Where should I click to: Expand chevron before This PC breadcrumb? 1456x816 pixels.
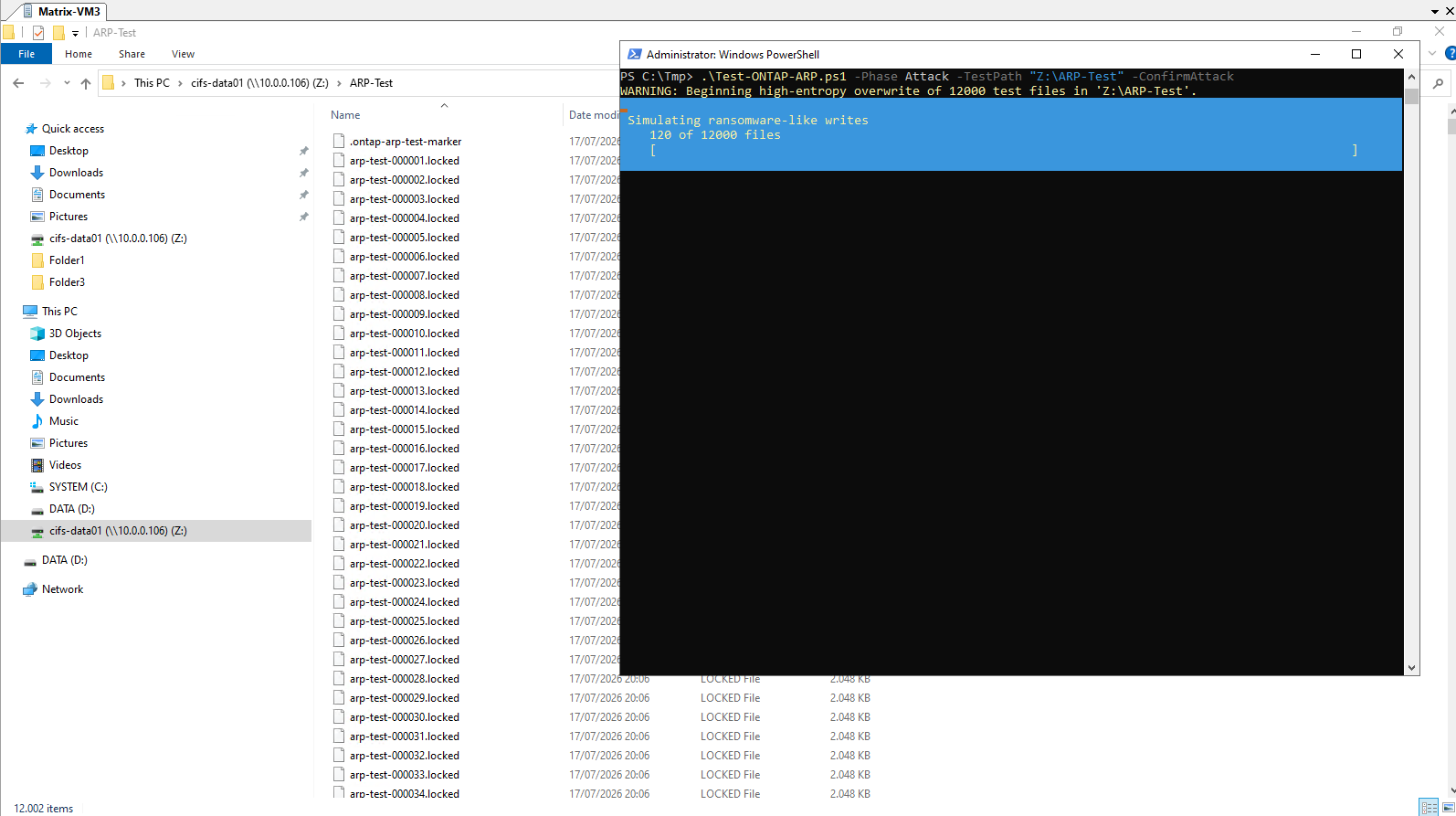click(123, 83)
